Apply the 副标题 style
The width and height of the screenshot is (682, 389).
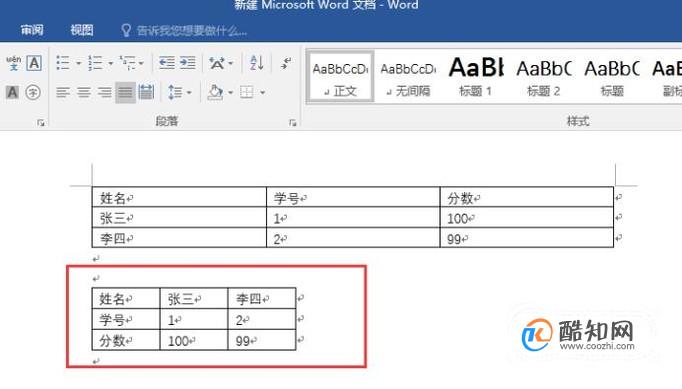[665, 77]
